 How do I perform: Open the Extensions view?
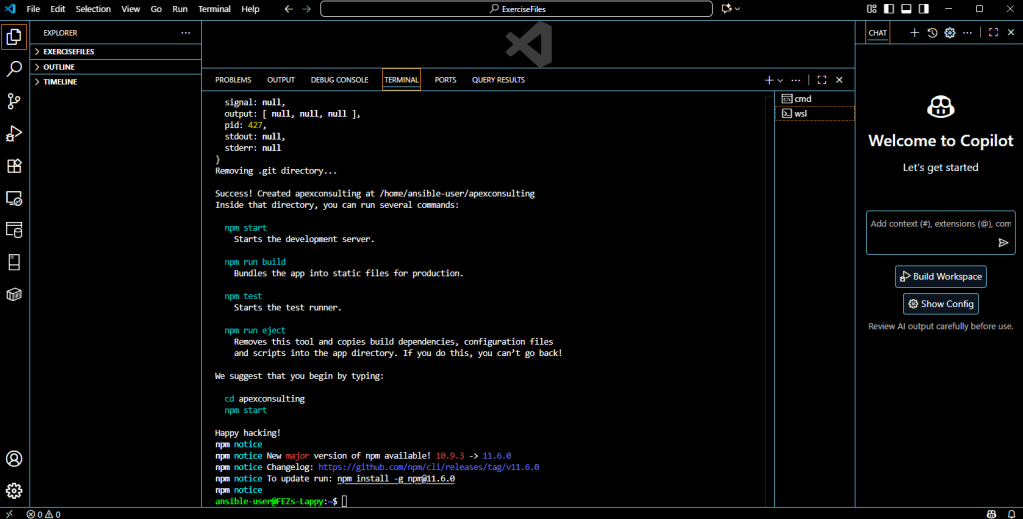(14, 166)
